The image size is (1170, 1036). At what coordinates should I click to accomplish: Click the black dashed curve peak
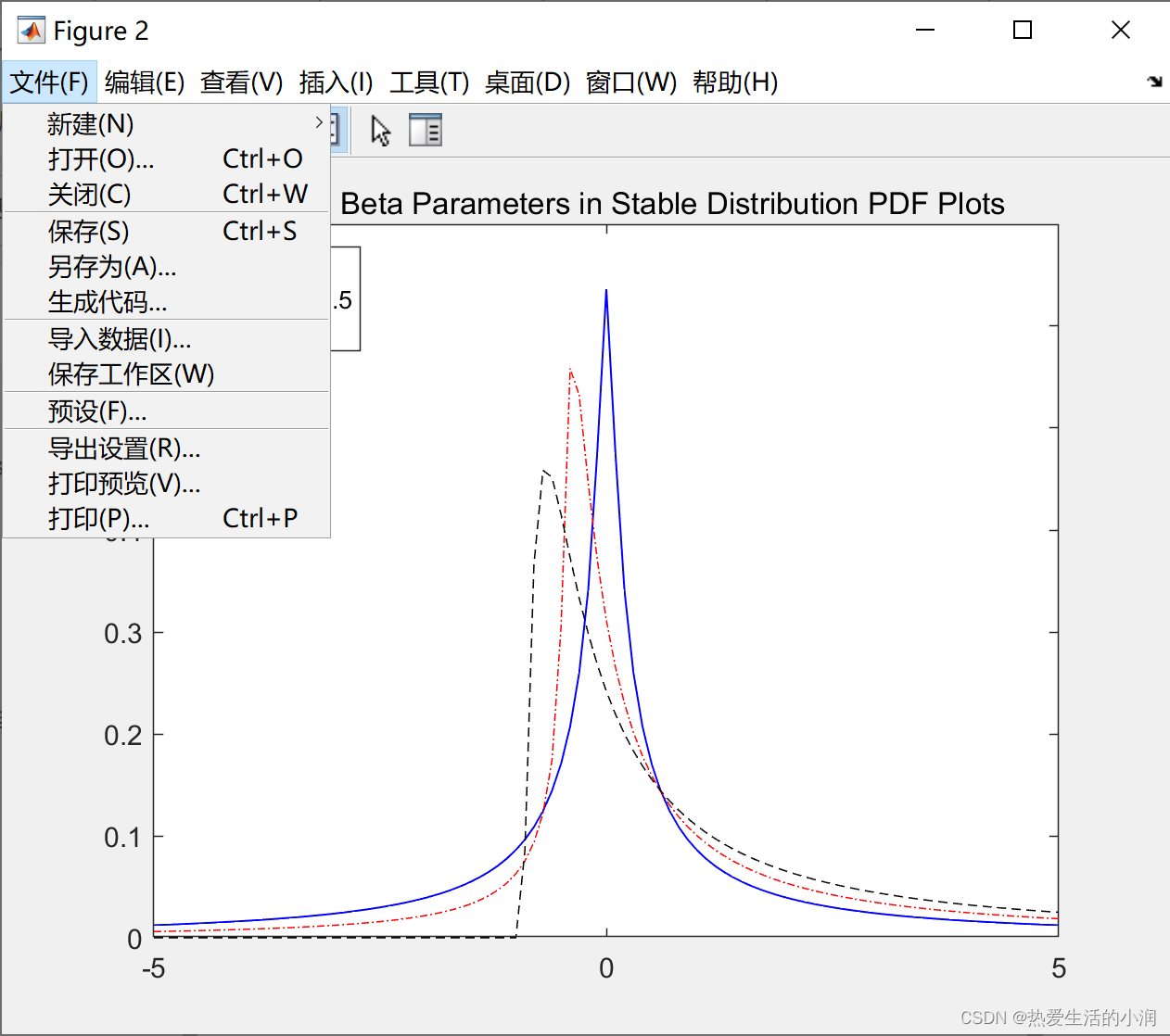pos(545,473)
